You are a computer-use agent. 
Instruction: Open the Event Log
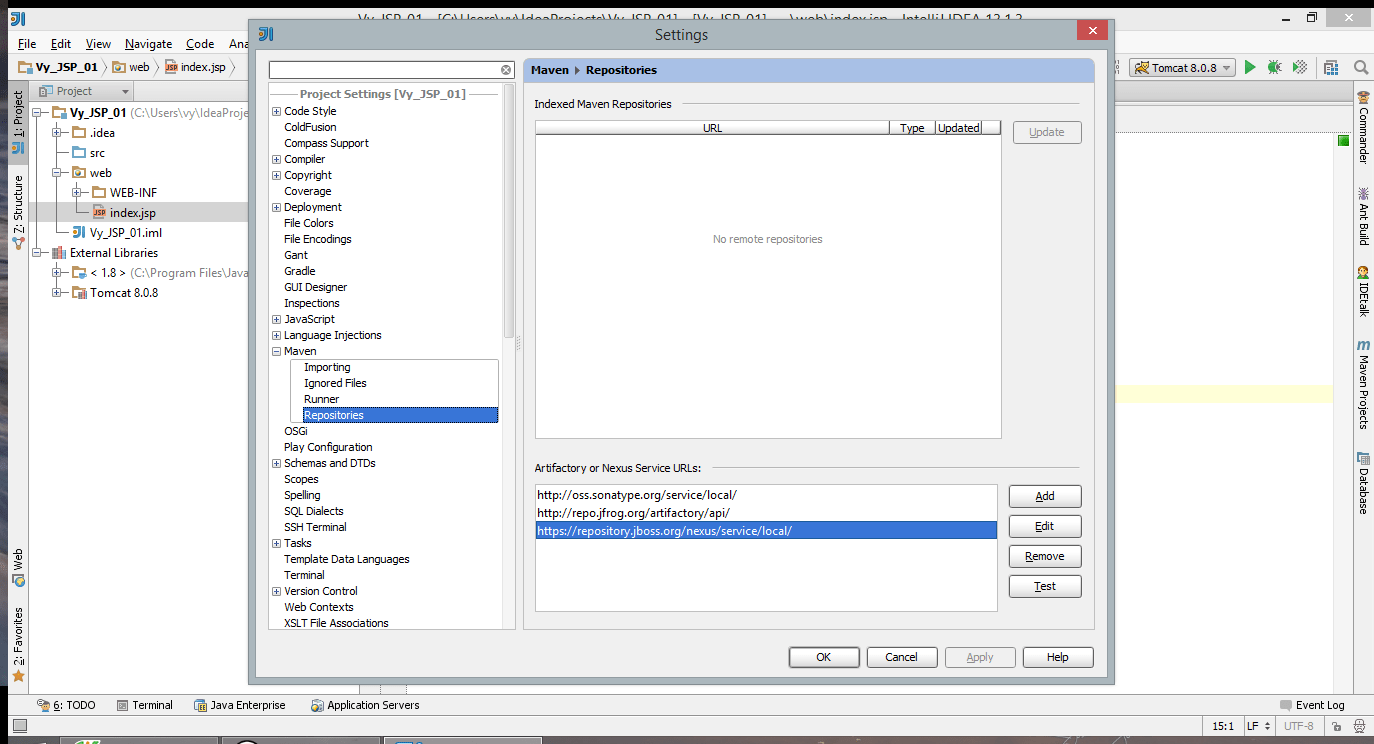[1312, 705]
